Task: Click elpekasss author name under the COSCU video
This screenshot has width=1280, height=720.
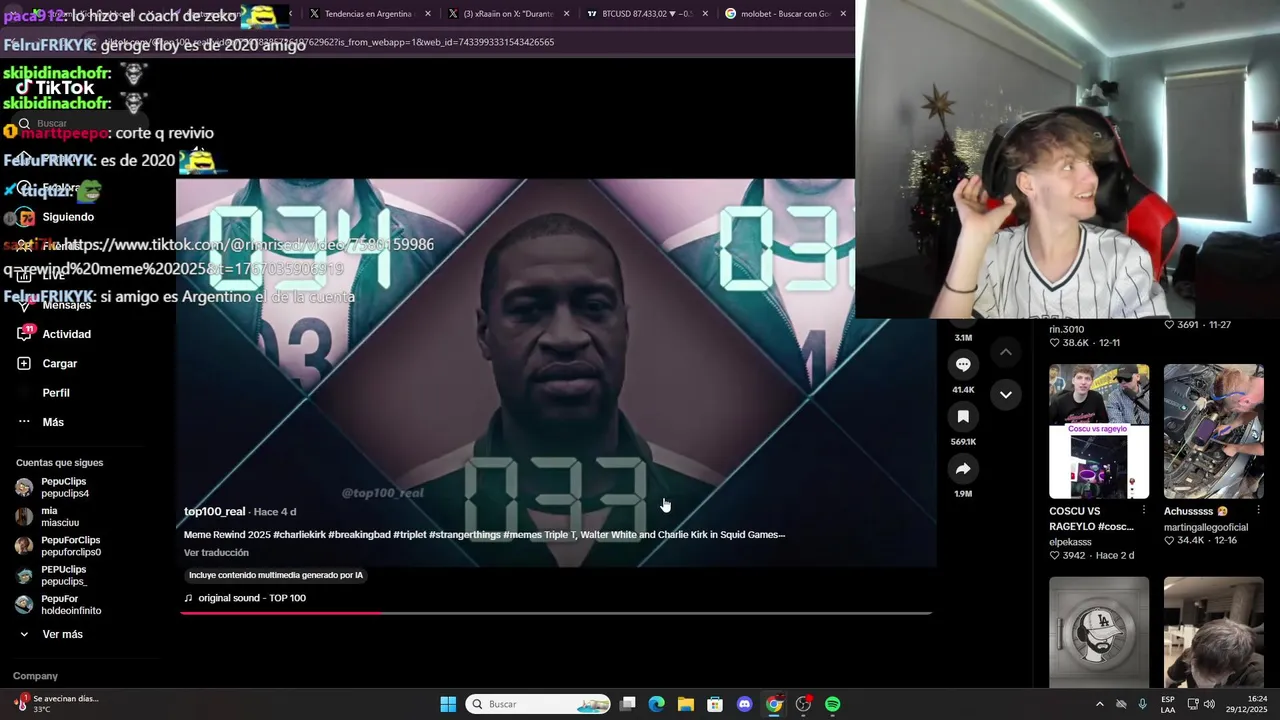Action: [x=1070, y=542]
